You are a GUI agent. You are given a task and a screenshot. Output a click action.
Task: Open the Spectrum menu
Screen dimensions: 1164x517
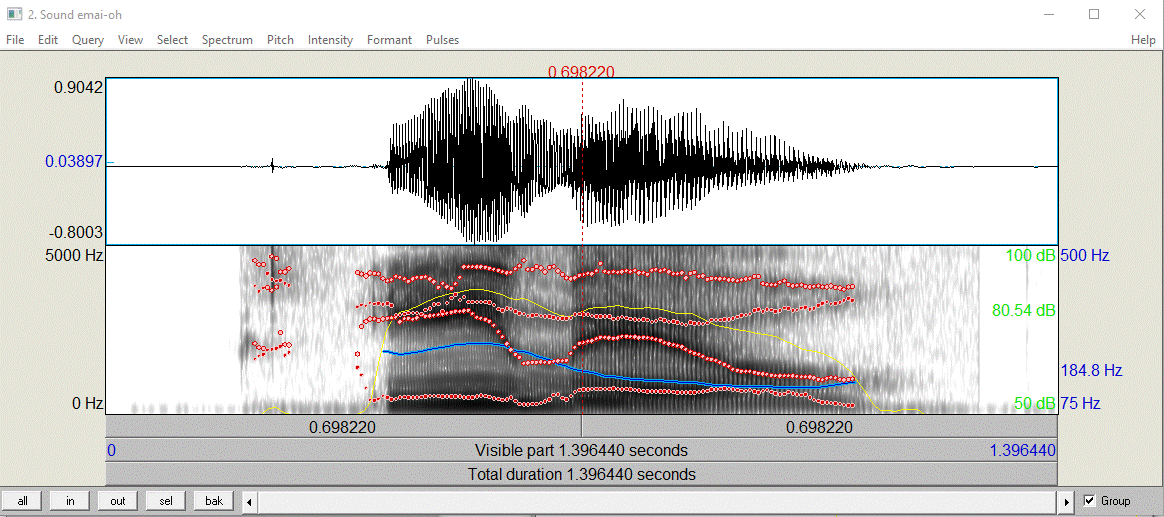pos(227,40)
